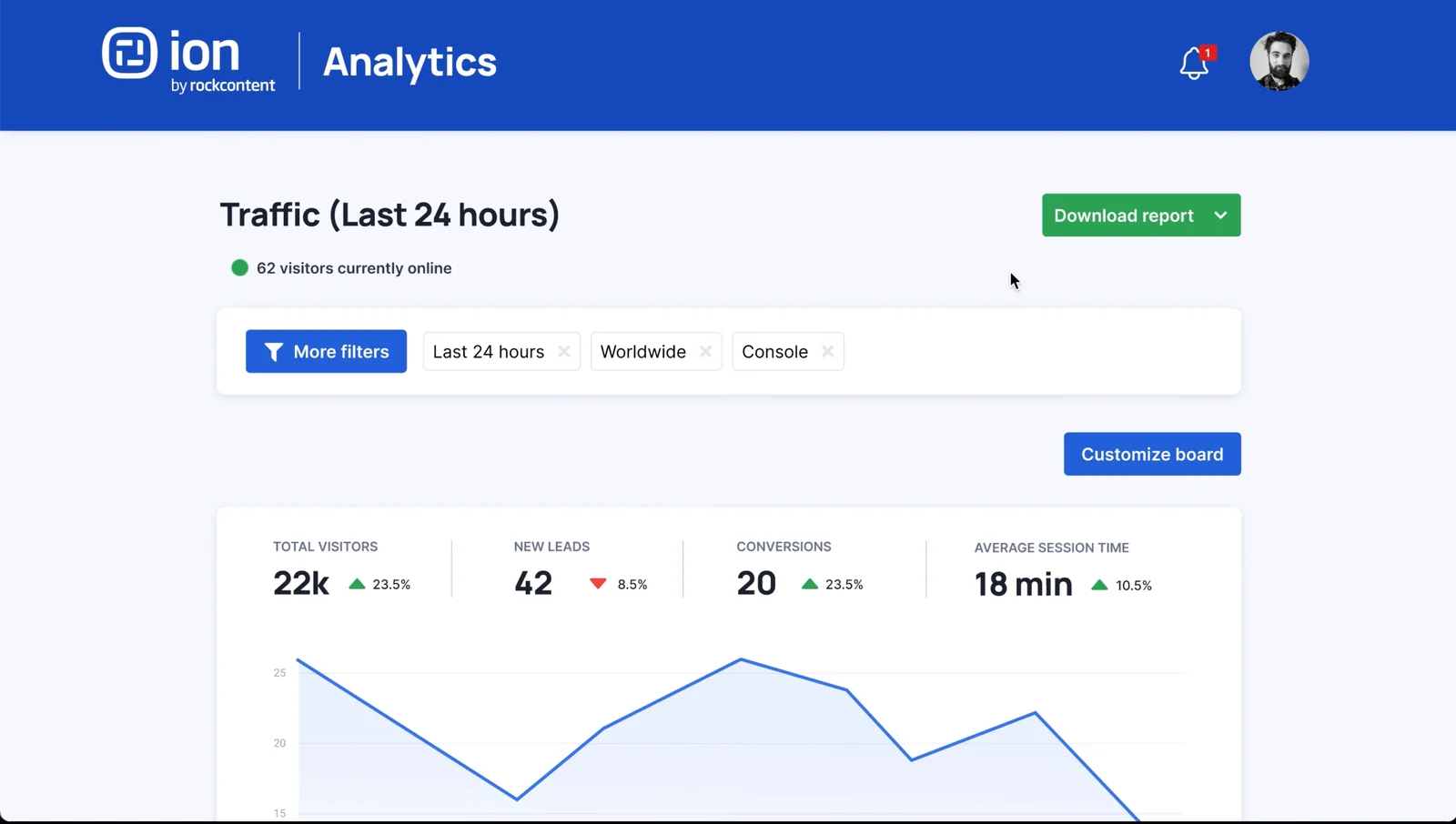
Task: Click the 25 mark on chart axis
Action: [x=278, y=673]
